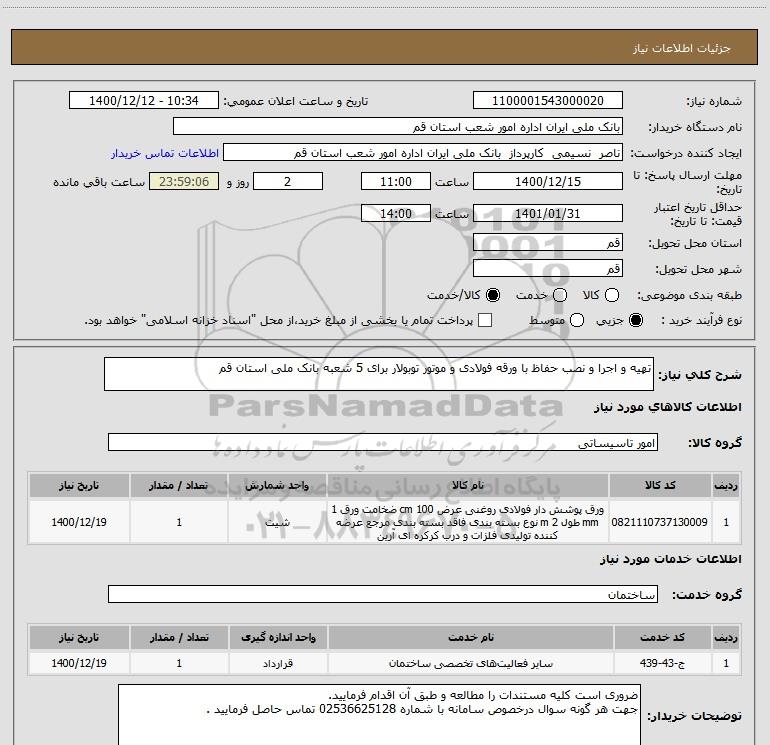770x745 pixels.
Task: Click price validity date 1401/01/31
Action: pos(548,213)
